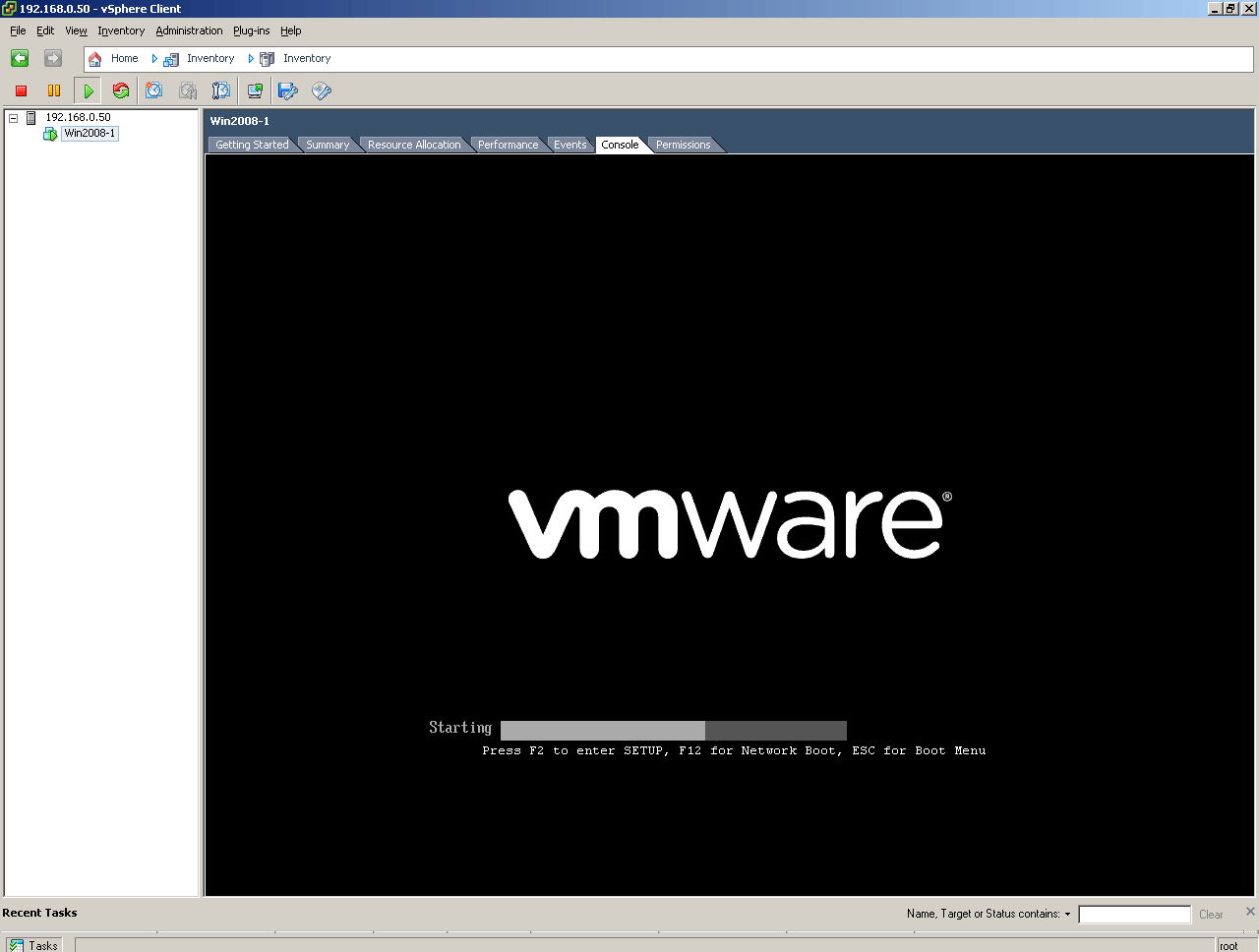
Task: Click the grey Forward navigation arrow
Action: pos(53,59)
